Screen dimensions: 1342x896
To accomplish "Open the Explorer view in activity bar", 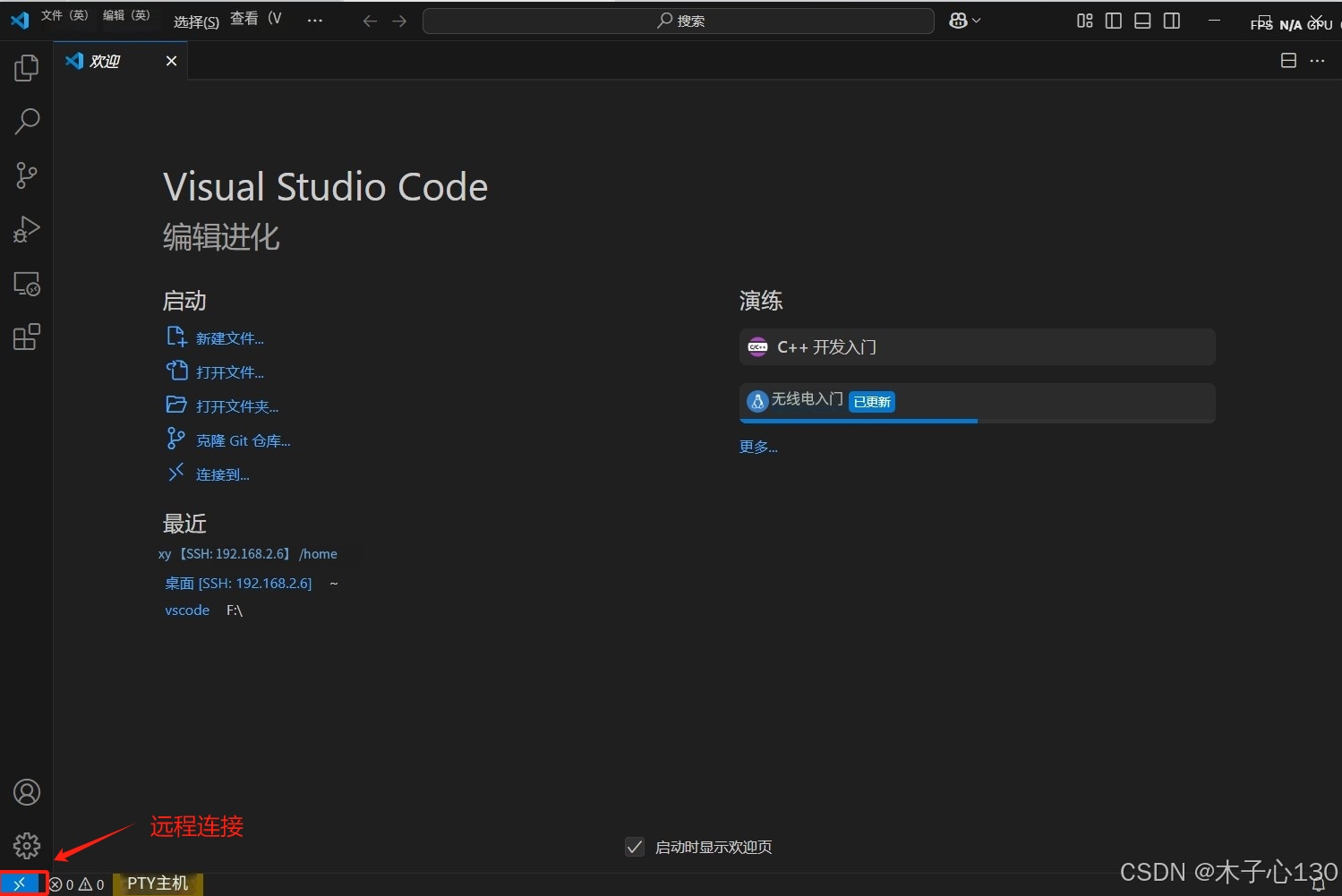I will (x=27, y=68).
